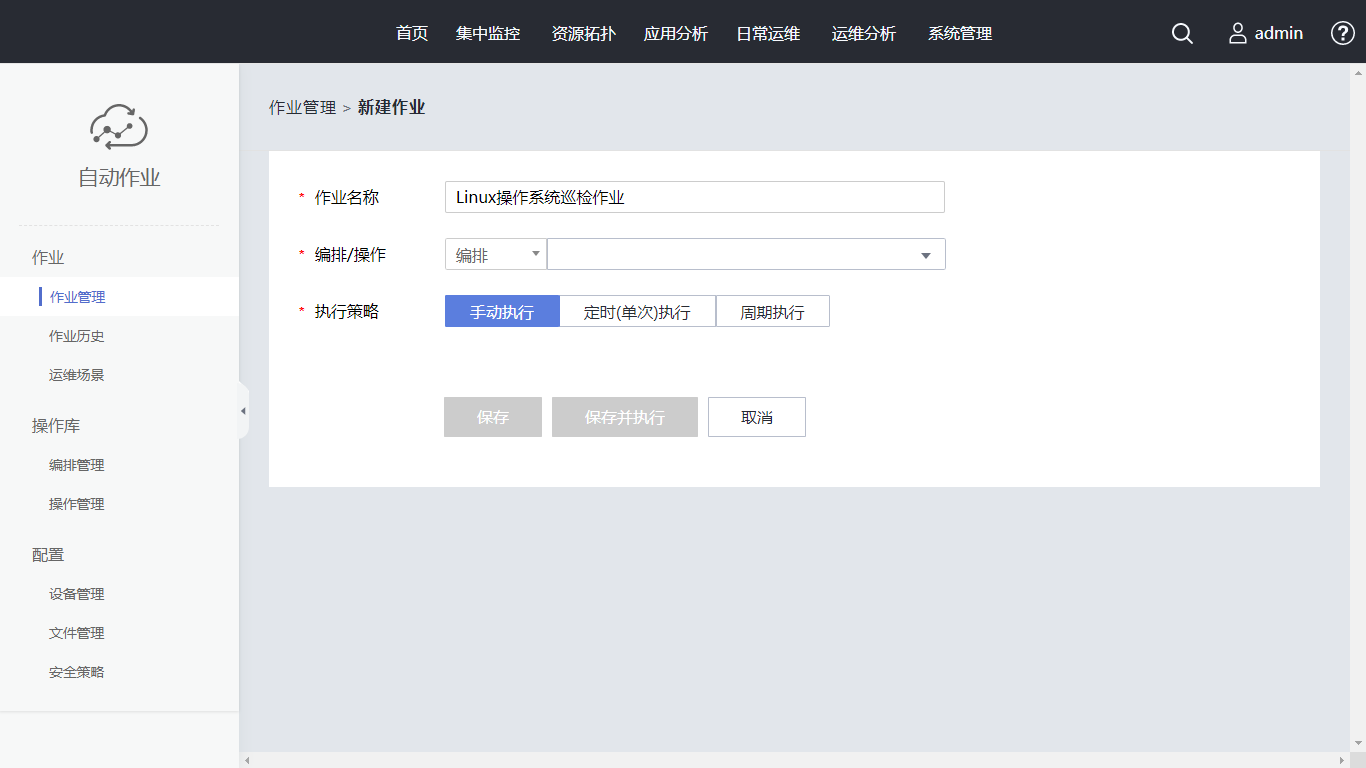Select the 定时(单次)执行 strategy option
Screen dimensions: 1366x768
[637, 312]
